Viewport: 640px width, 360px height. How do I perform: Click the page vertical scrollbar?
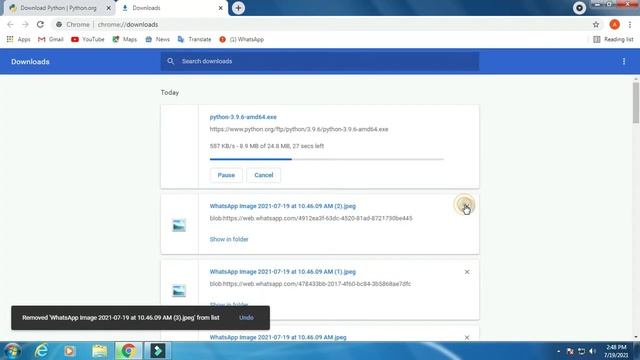(636, 103)
